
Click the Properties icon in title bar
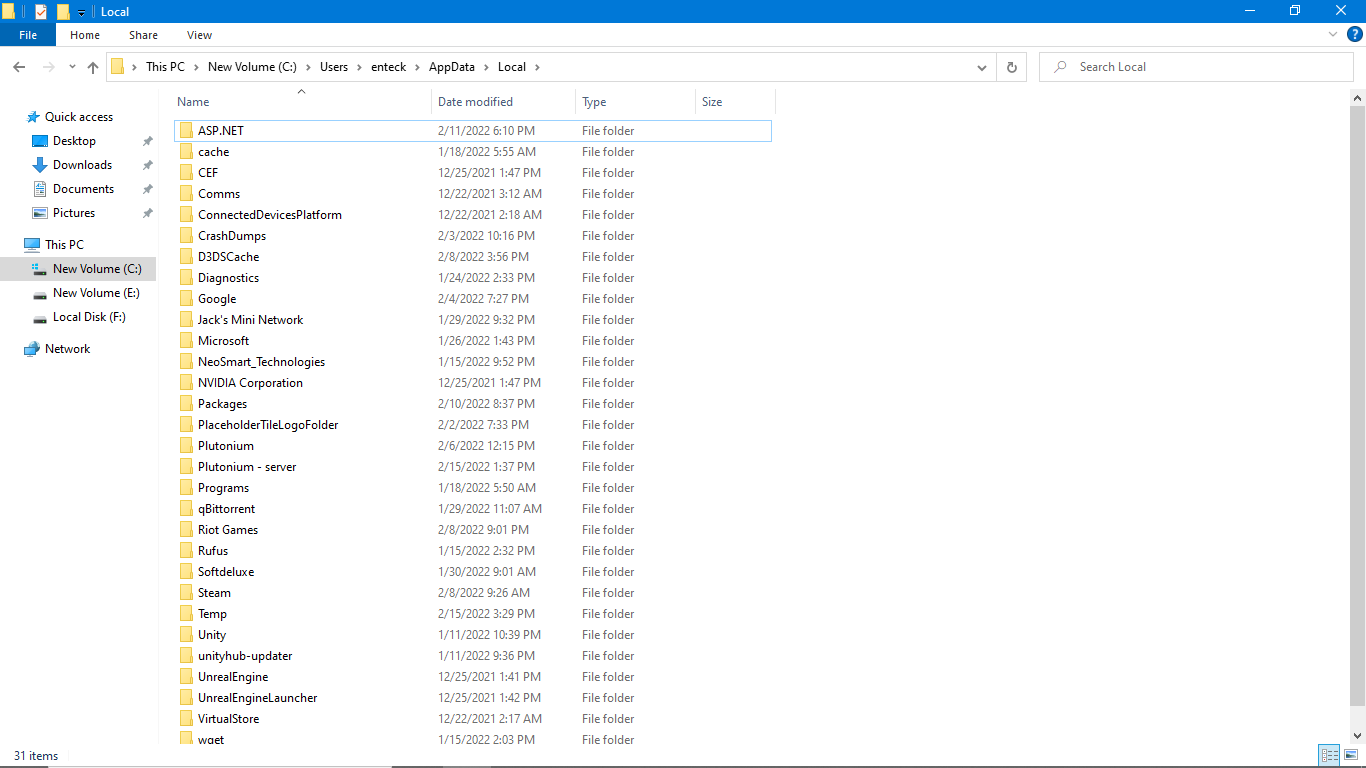pos(41,12)
